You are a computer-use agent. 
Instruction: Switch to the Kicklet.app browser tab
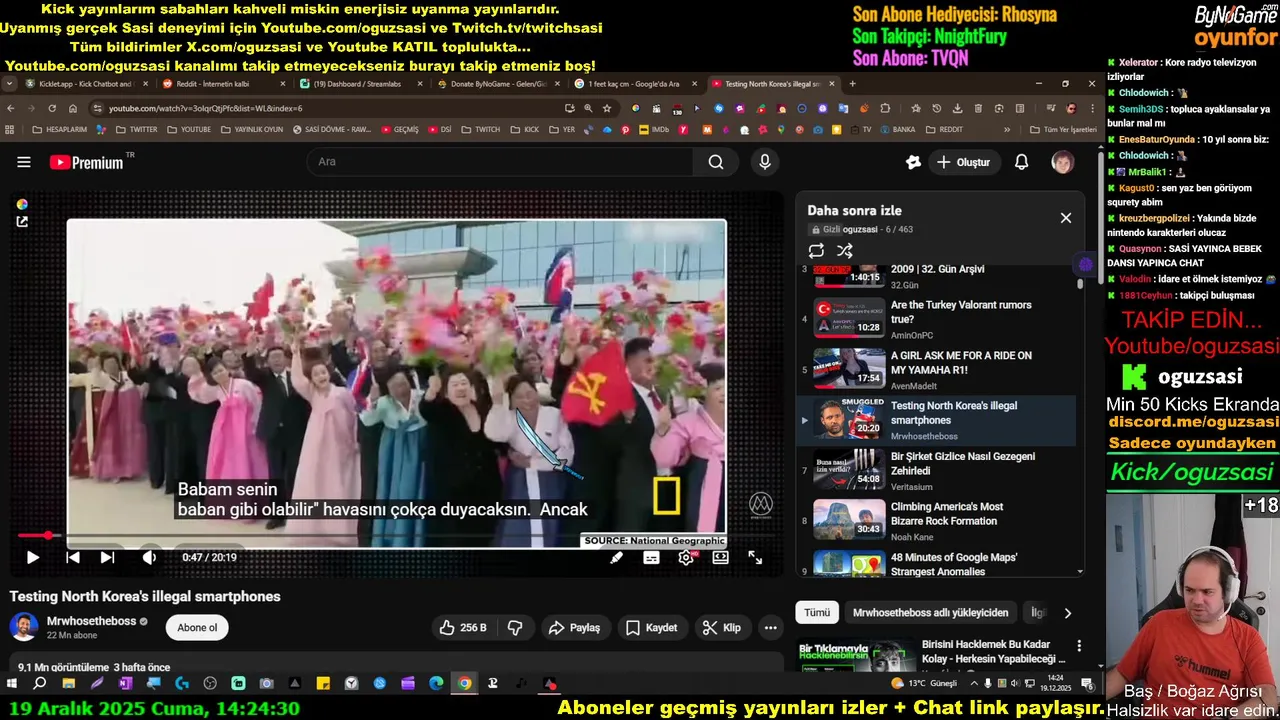pyautogui.click(x=88, y=84)
